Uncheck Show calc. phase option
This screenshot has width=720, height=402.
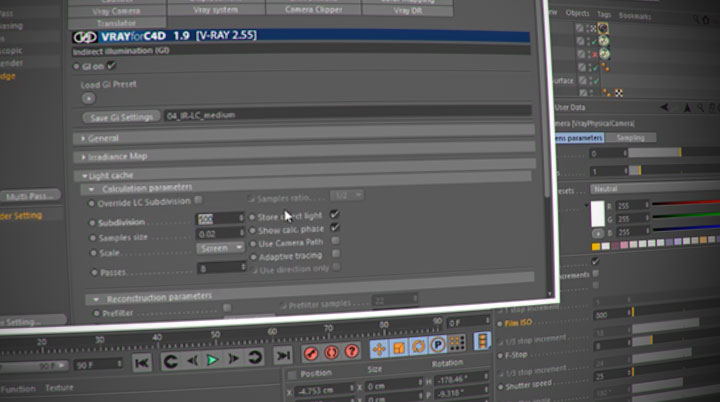coord(335,227)
